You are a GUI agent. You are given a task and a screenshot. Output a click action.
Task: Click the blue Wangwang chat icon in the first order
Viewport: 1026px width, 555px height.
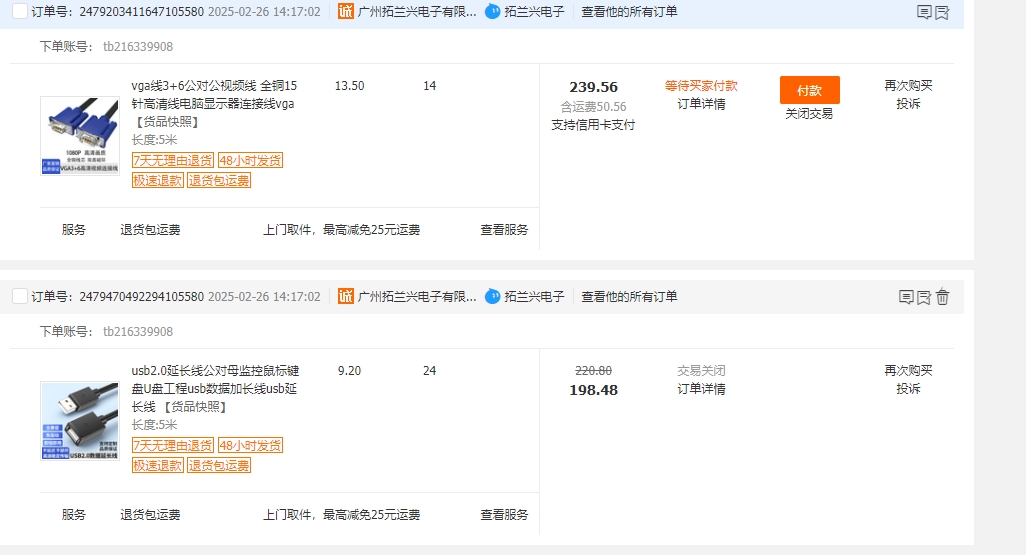tap(493, 12)
